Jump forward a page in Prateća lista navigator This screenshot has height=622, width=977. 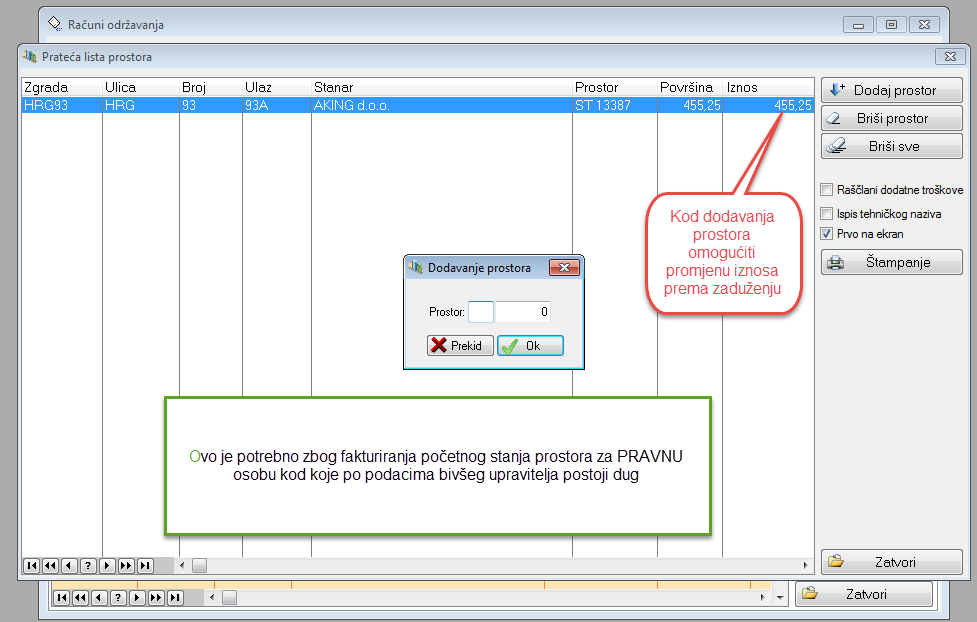point(126,565)
